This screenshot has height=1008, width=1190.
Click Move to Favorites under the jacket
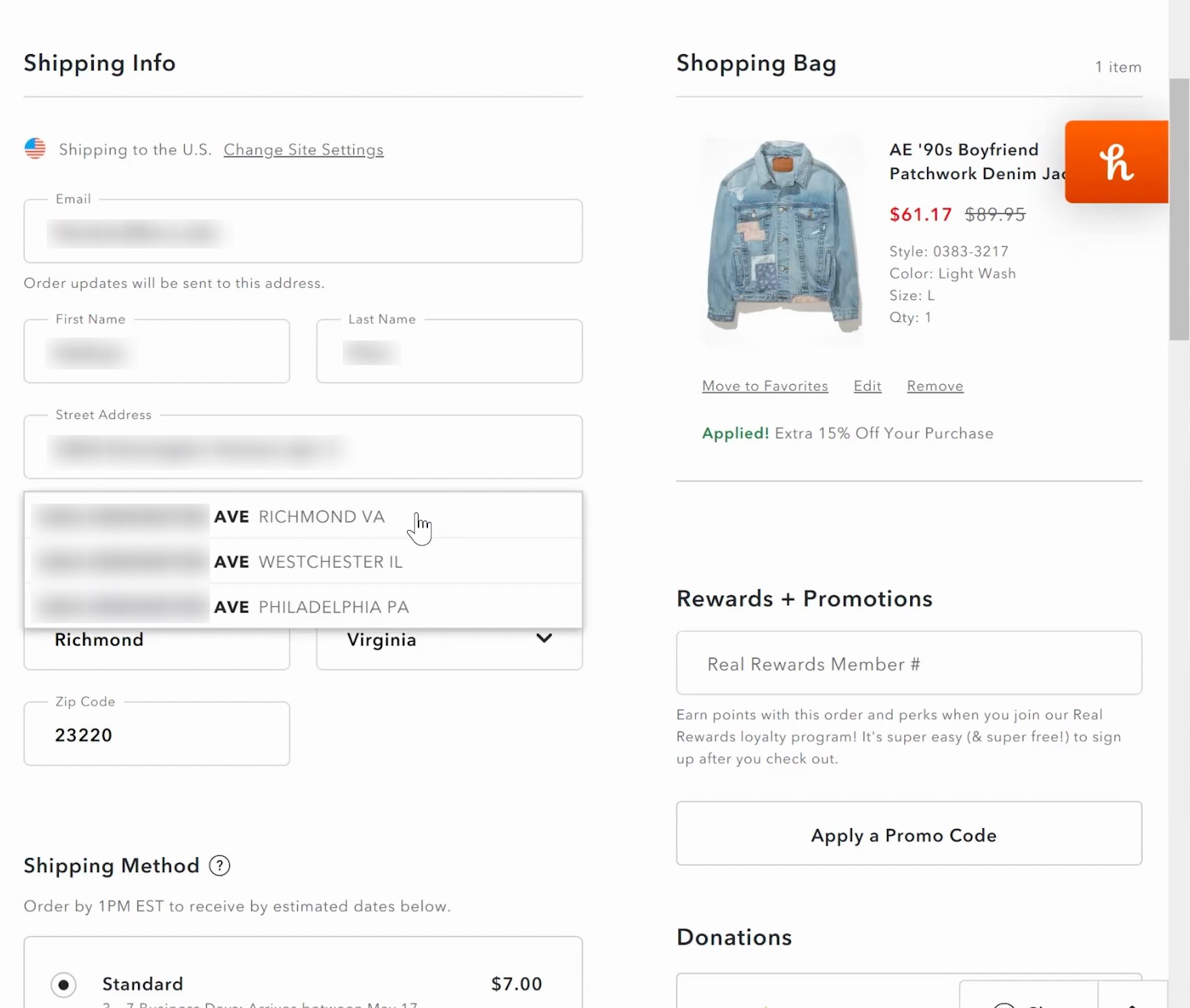[765, 386]
